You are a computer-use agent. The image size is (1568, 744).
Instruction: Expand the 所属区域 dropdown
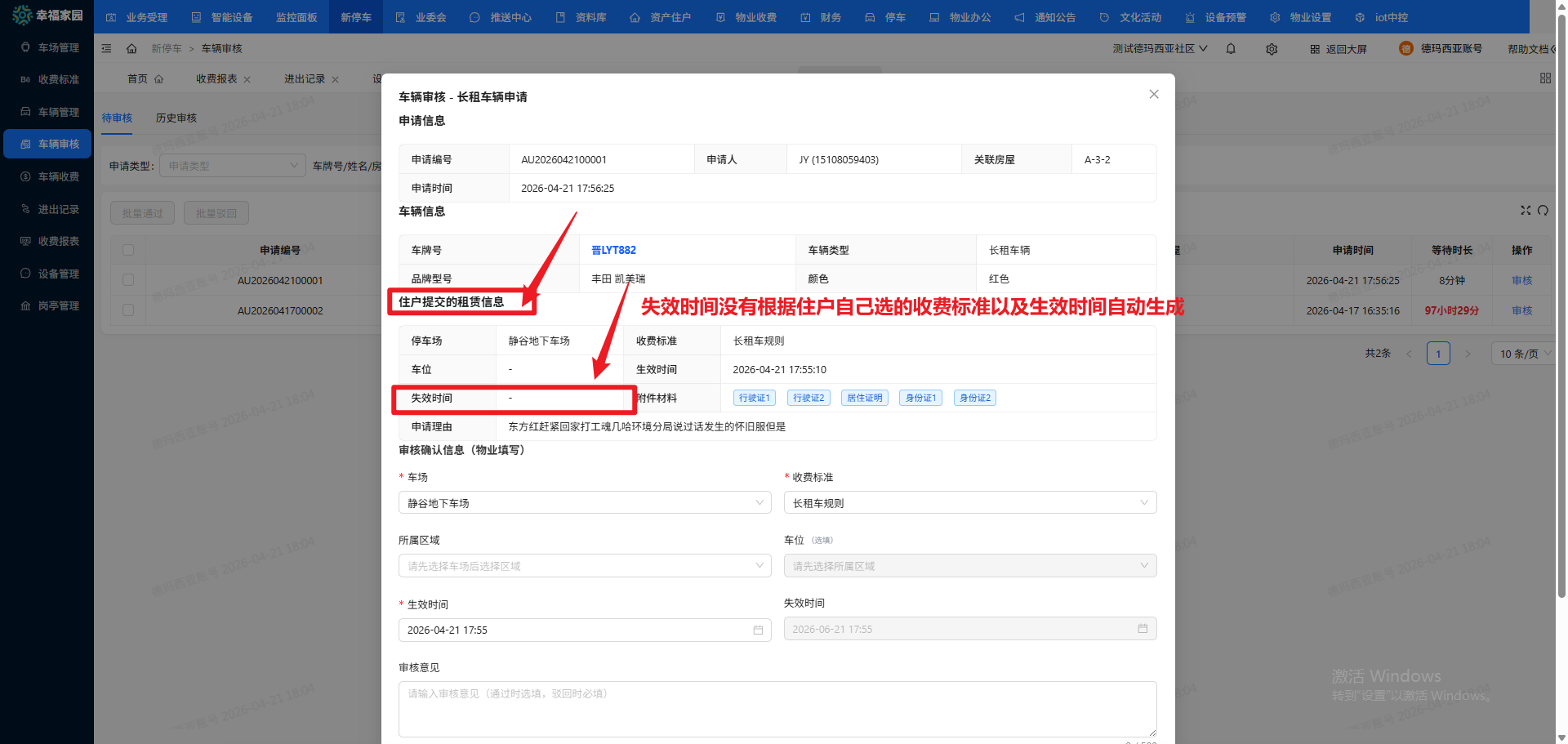584,566
